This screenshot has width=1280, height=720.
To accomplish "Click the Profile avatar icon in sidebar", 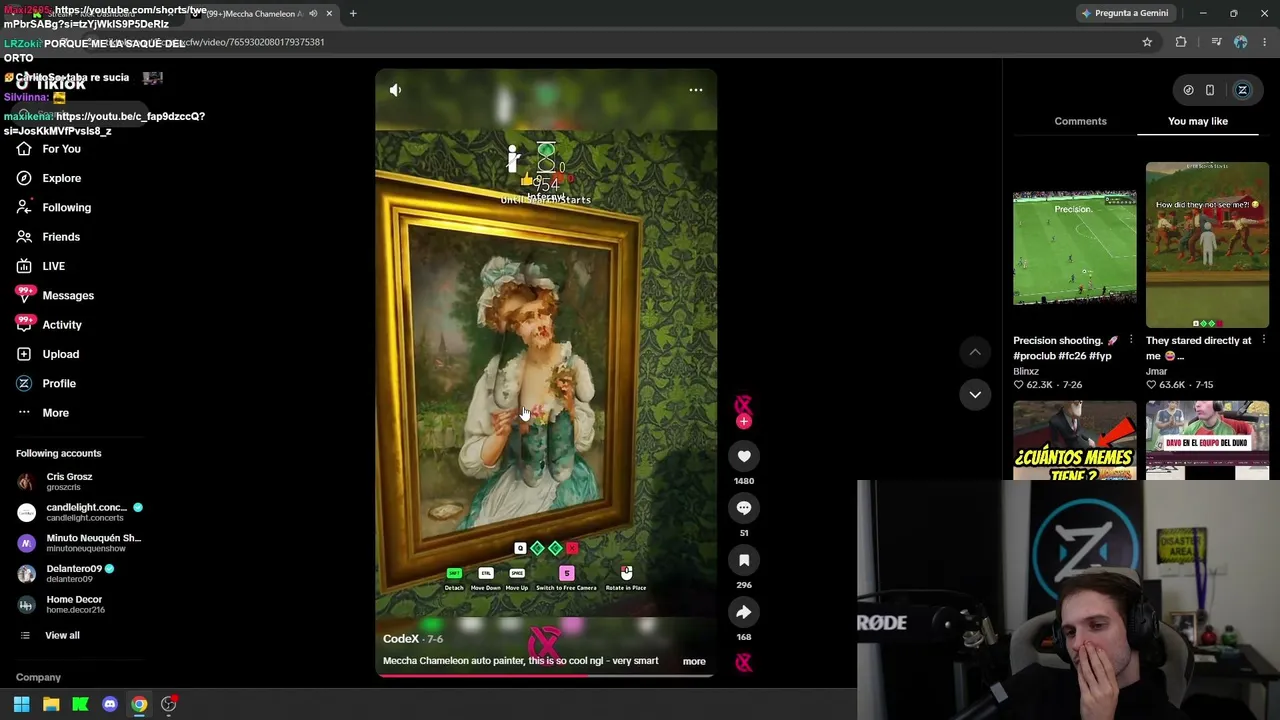I will click(x=24, y=383).
